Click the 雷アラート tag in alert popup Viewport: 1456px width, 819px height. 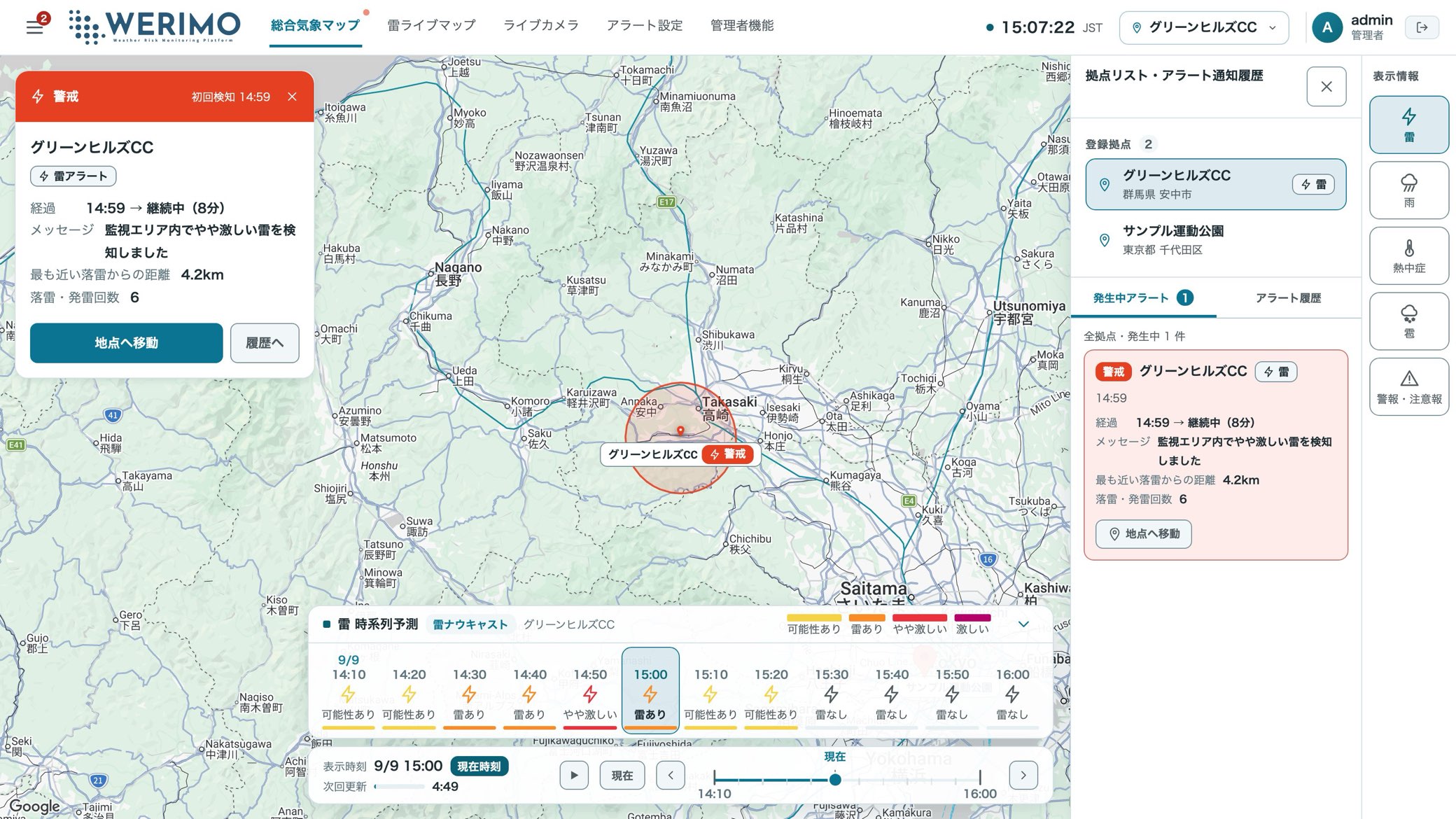(x=73, y=176)
